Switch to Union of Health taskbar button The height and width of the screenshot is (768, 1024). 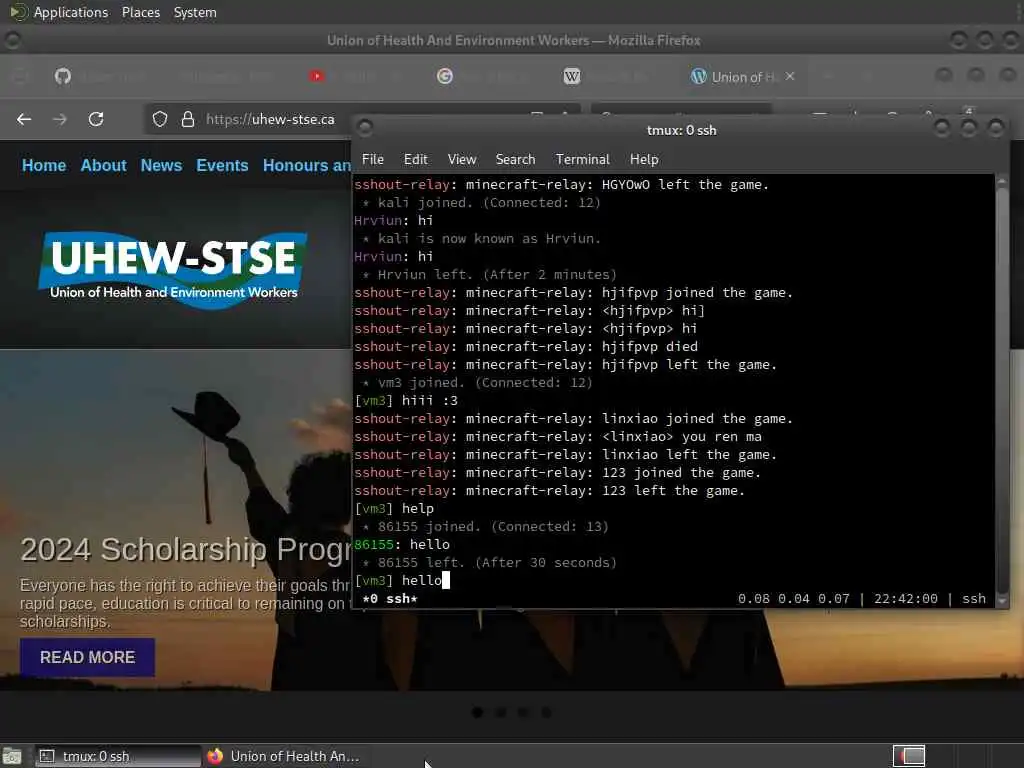pyautogui.click(x=283, y=756)
